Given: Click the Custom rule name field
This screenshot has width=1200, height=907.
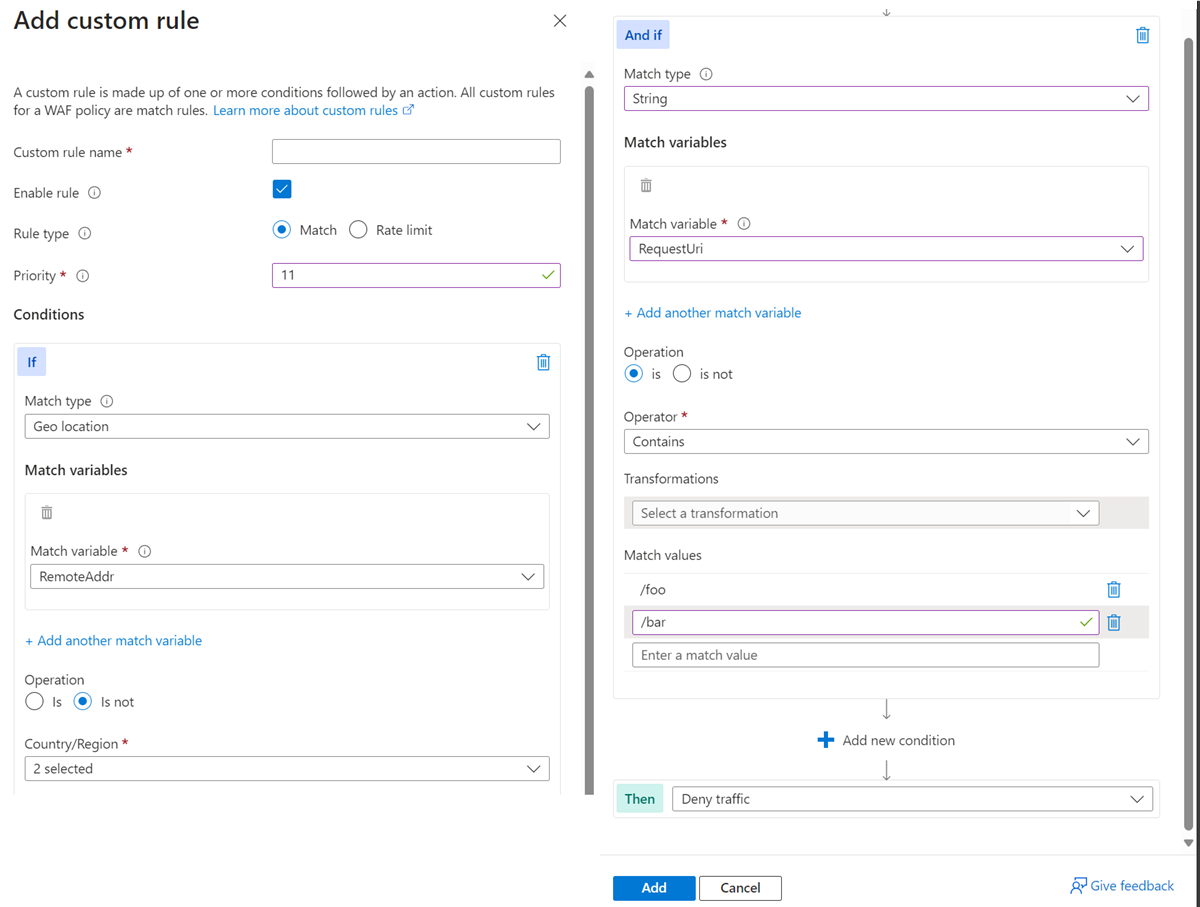Looking at the screenshot, I should click(416, 152).
